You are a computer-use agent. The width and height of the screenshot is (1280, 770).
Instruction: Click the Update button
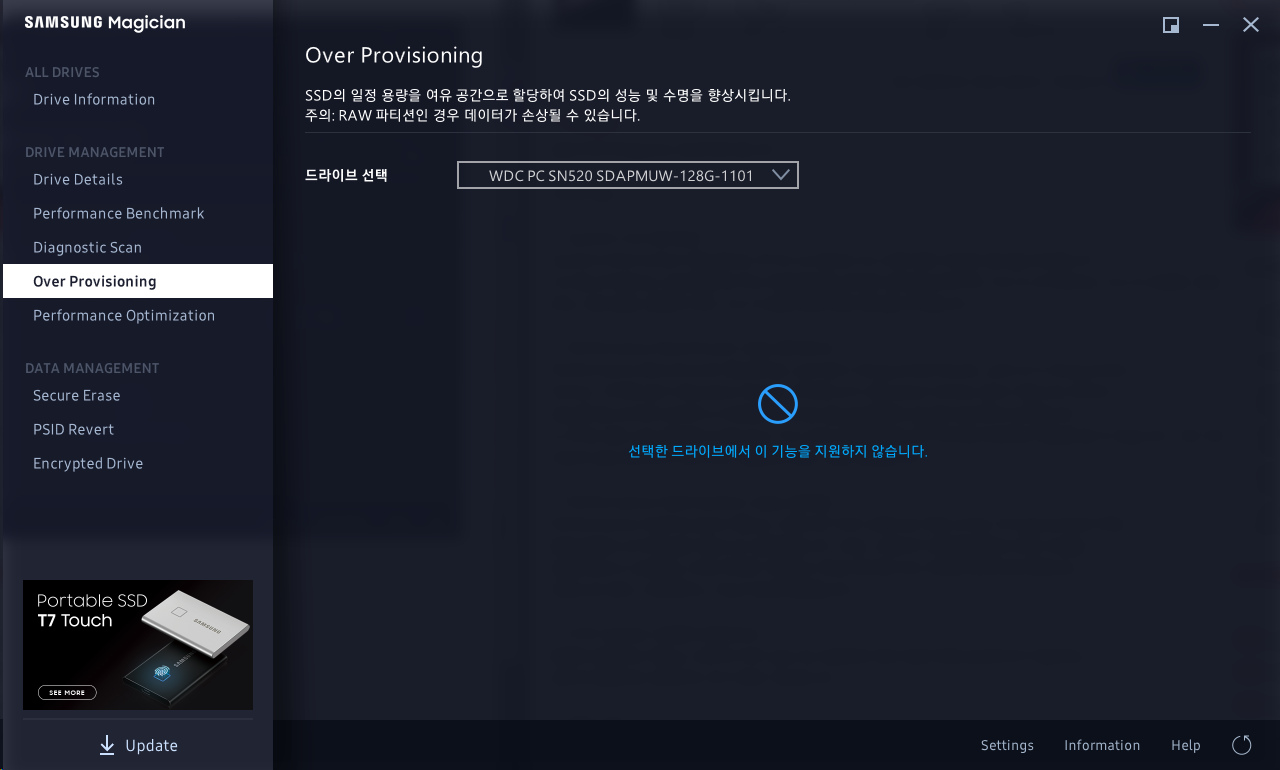(138, 745)
